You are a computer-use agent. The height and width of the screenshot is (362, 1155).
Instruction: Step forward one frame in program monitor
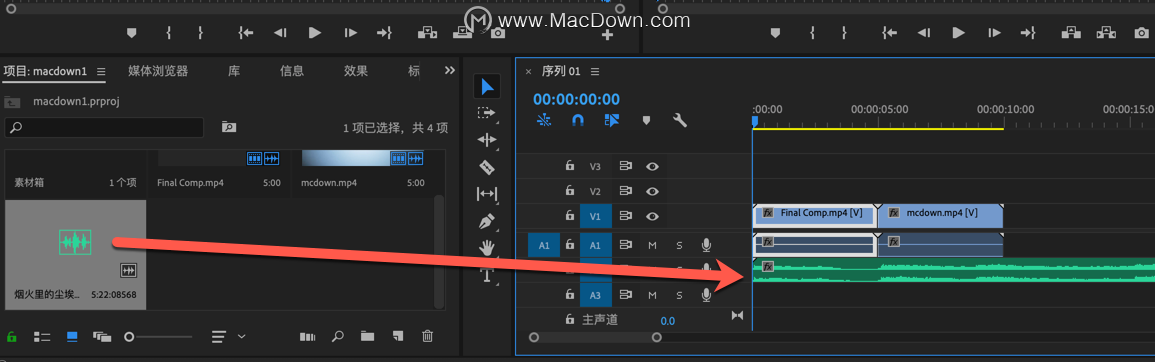(994, 32)
